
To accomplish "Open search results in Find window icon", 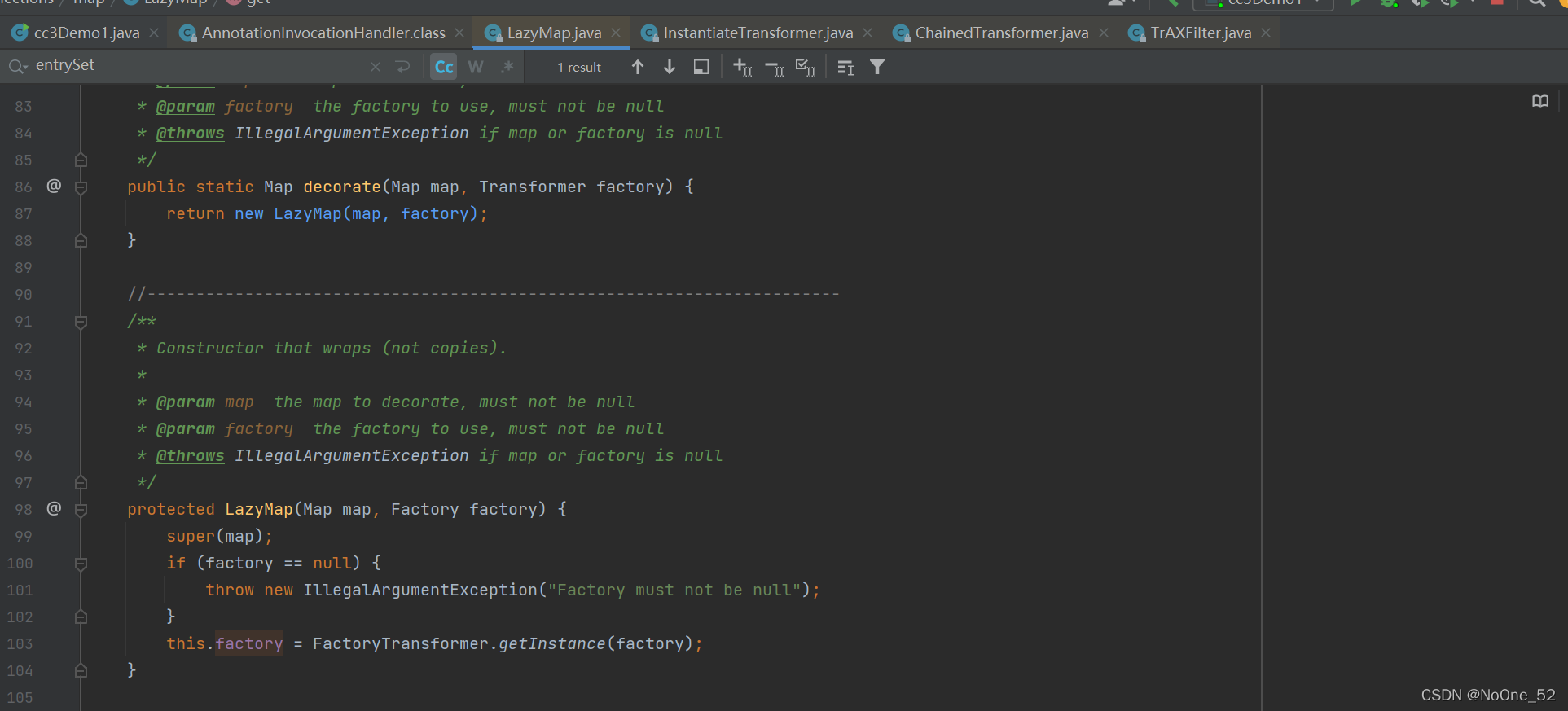I will (x=701, y=67).
